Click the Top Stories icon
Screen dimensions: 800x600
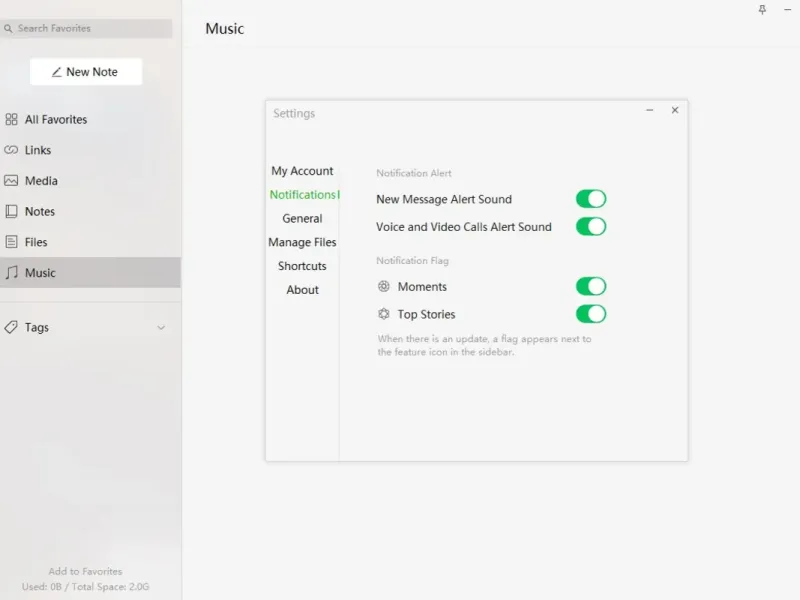384,314
